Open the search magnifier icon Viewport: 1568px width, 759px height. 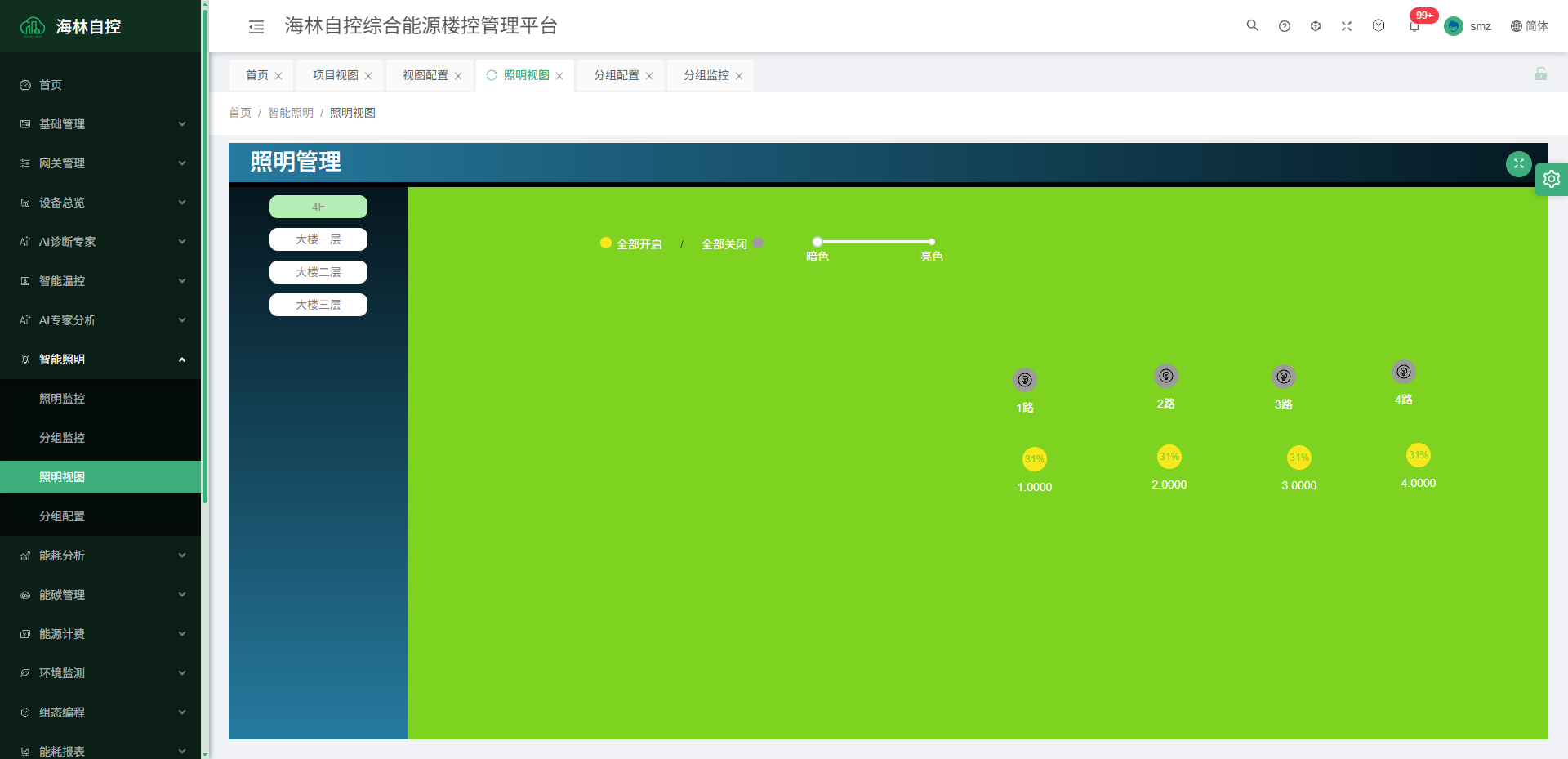point(1252,26)
